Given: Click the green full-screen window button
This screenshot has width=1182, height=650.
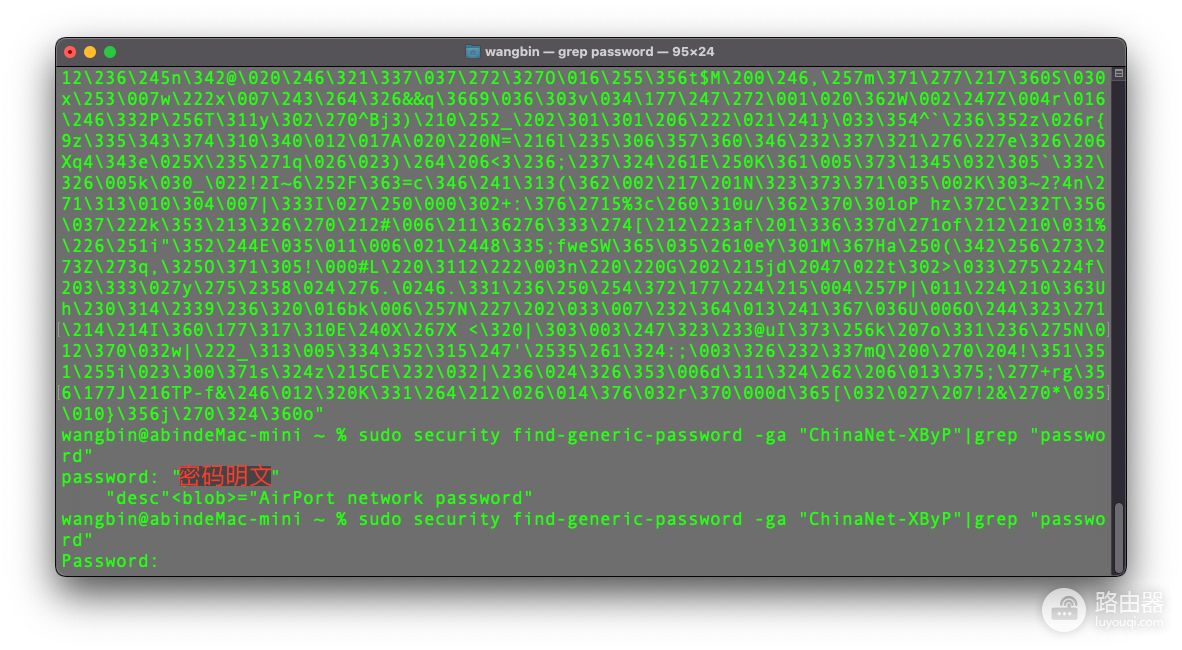Looking at the screenshot, I should pyautogui.click(x=110, y=52).
